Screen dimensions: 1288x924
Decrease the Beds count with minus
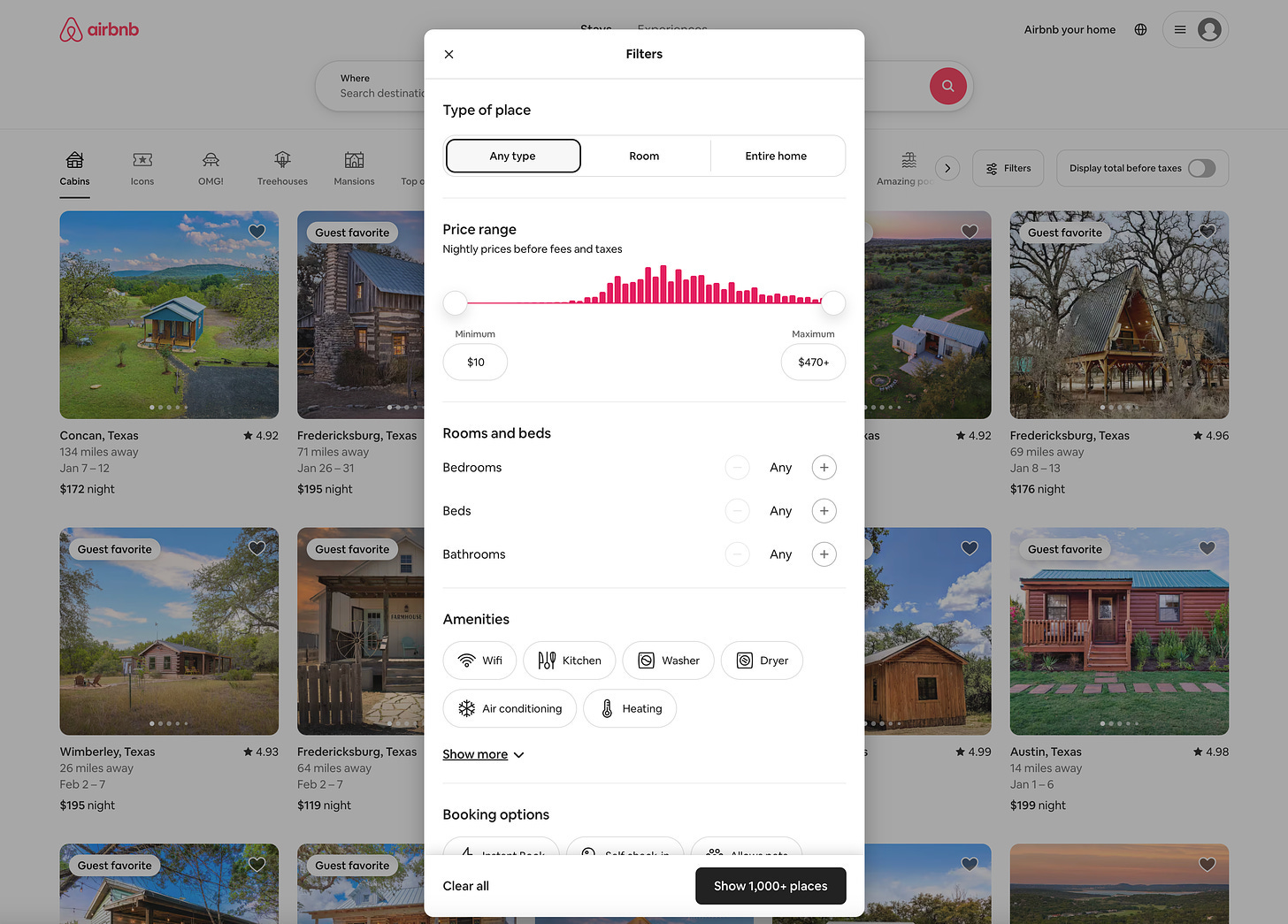coord(737,510)
